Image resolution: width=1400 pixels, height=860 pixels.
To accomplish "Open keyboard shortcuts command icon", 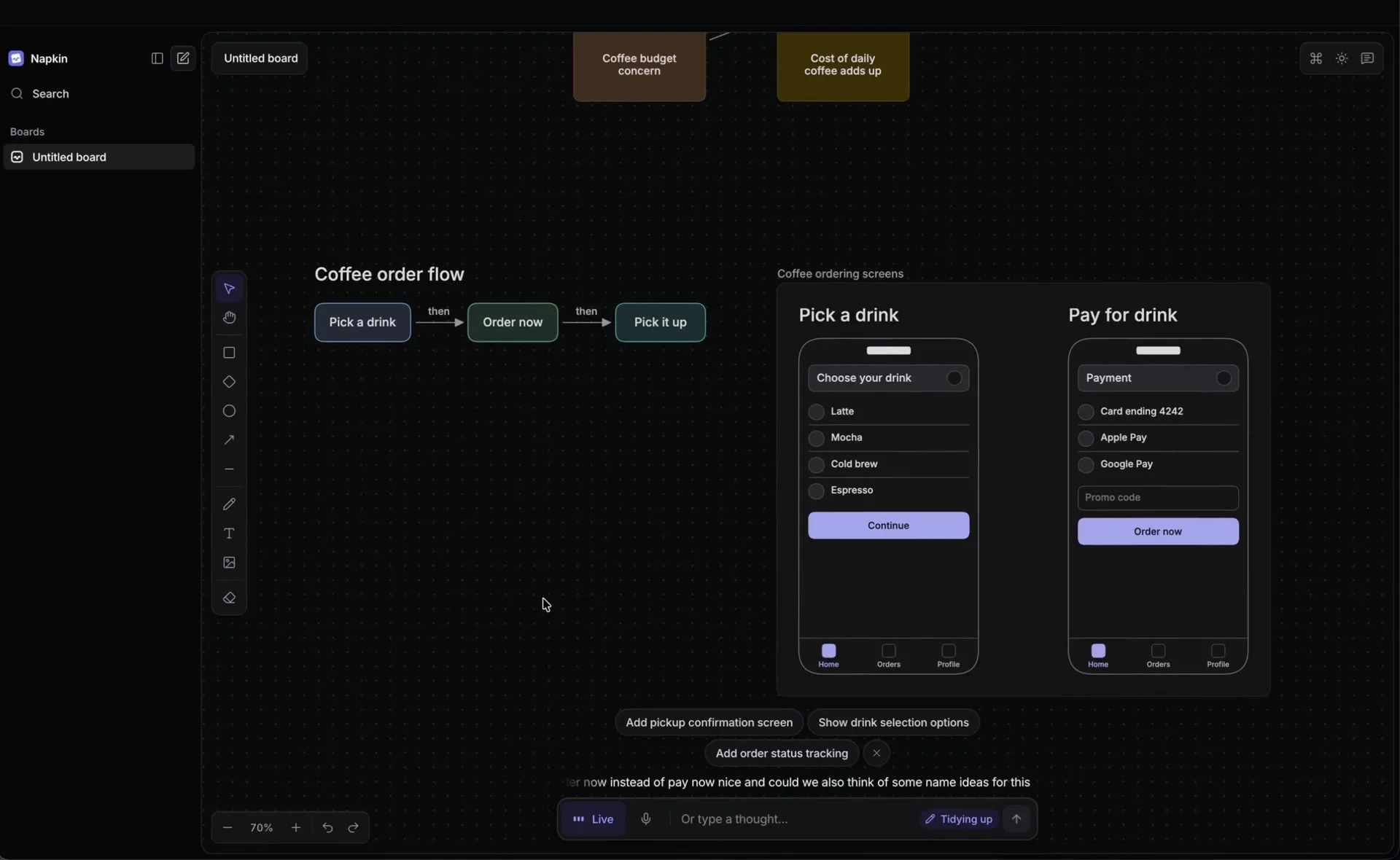I will pos(1316,58).
